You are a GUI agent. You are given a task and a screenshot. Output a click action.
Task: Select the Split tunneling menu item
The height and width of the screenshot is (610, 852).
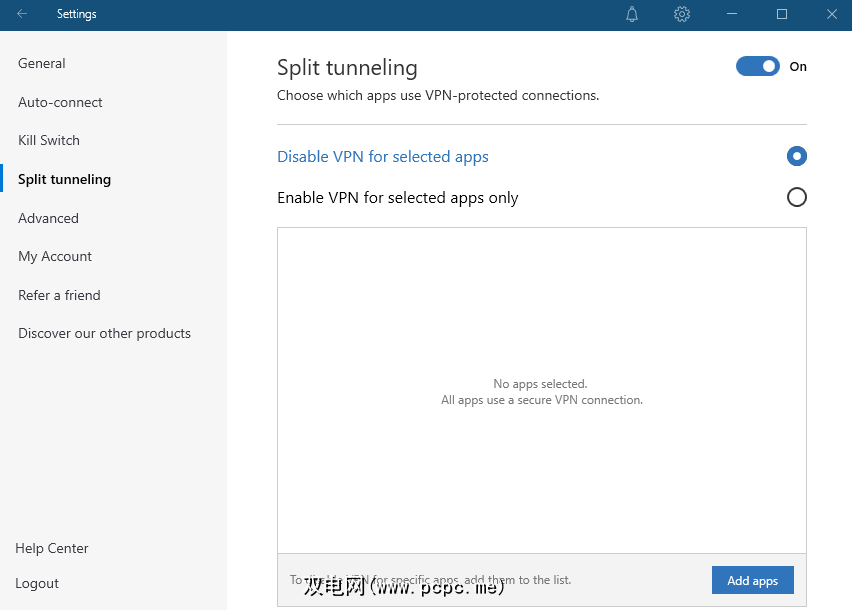(64, 179)
